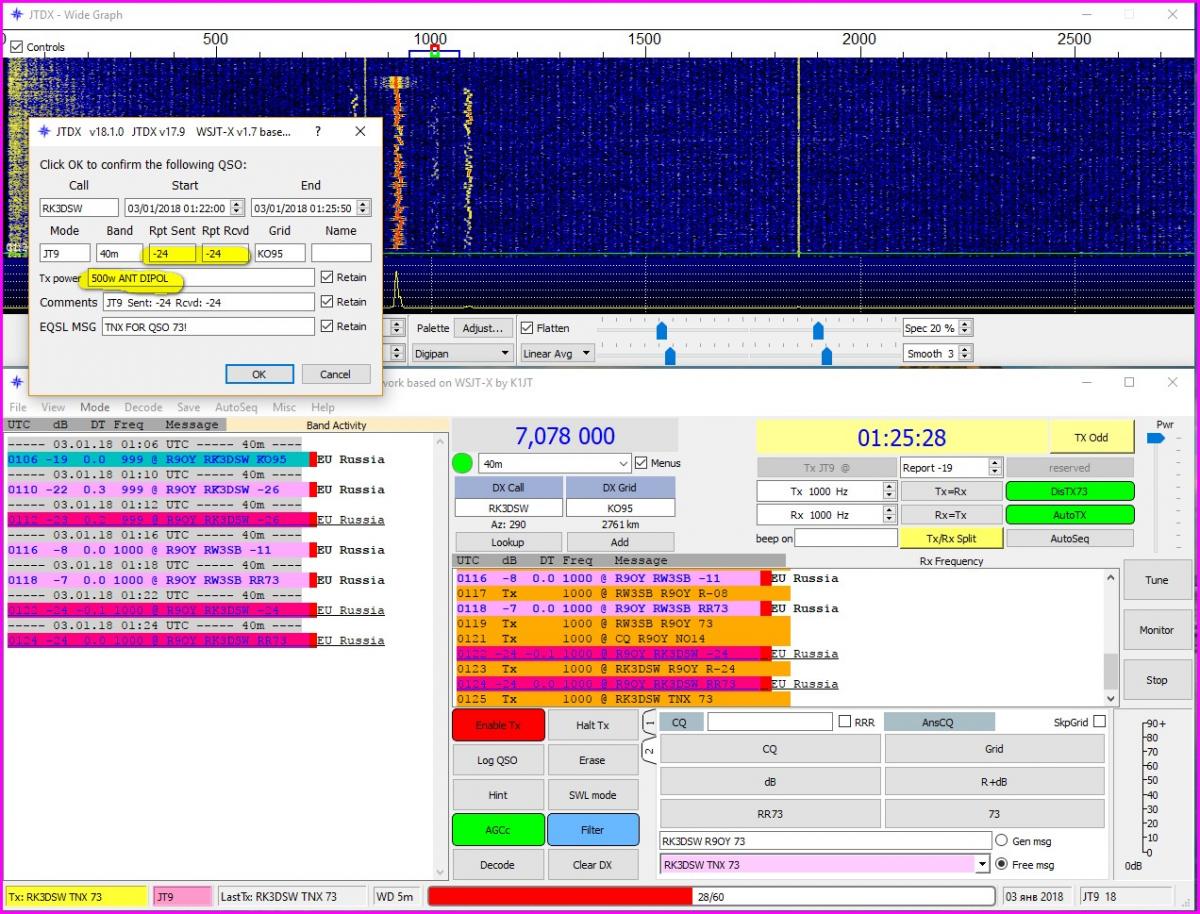Open the Misc menu
The image size is (1200, 914).
click(x=284, y=407)
